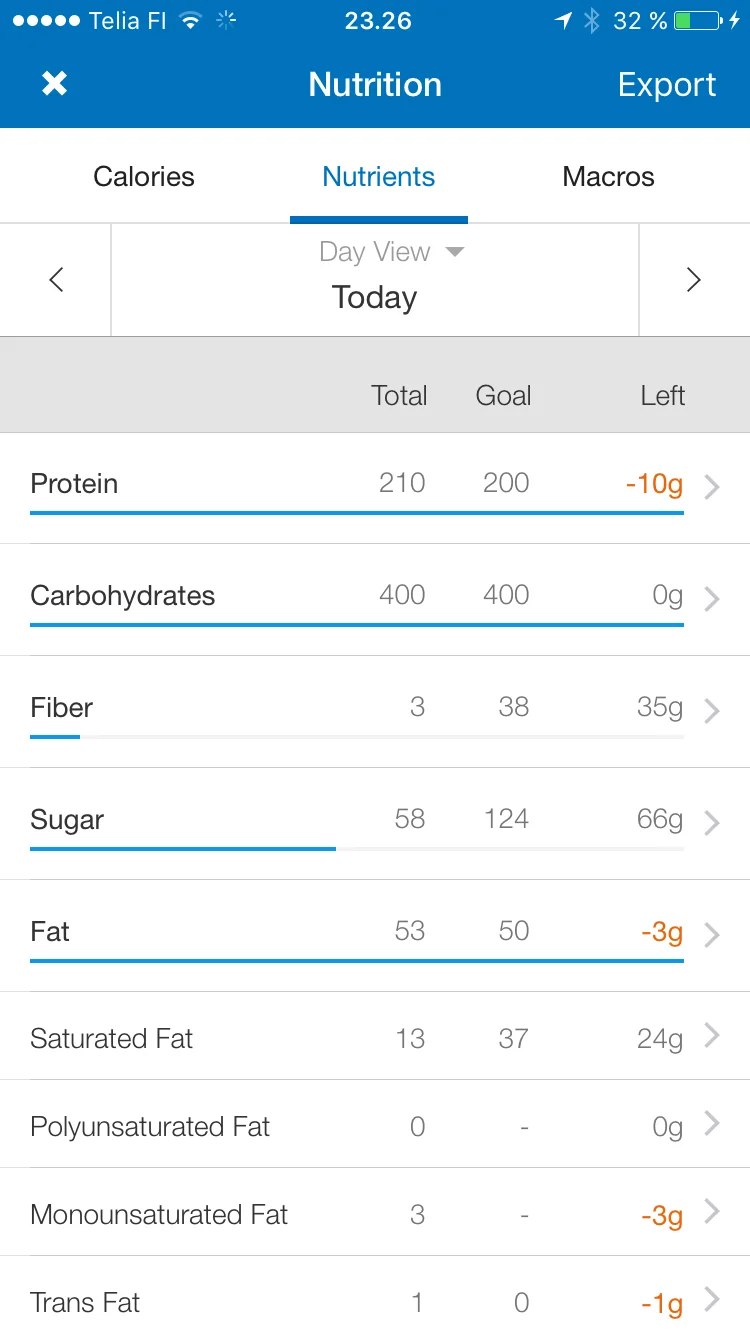This screenshot has width=750, height=1334.
Task: Open Carbohydrates details chevron
Action: coord(712,599)
